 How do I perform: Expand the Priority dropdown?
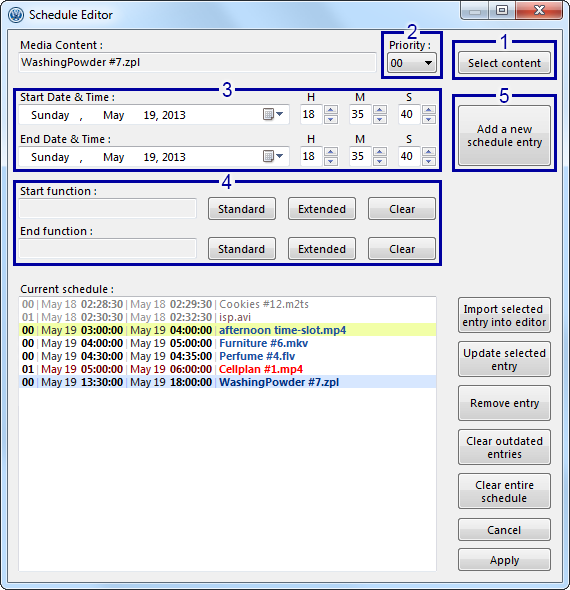pos(412,63)
